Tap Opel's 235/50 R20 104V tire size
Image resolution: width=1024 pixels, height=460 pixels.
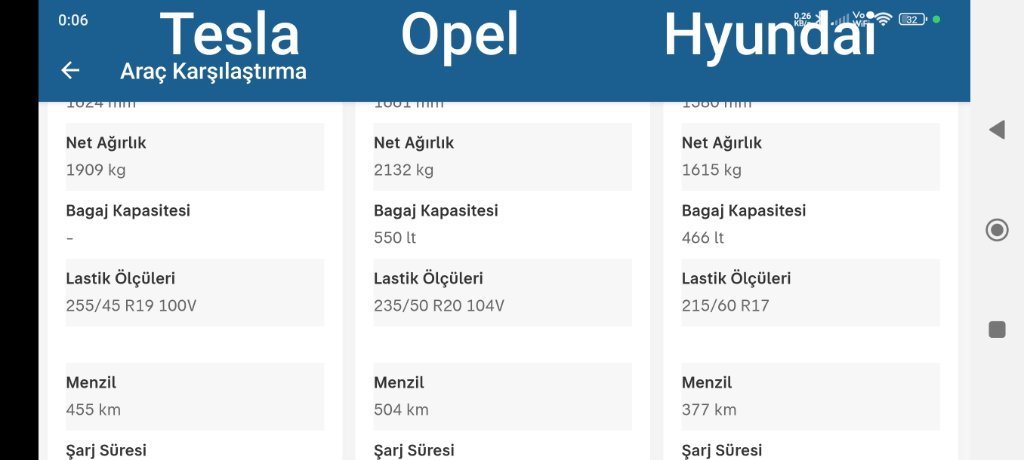pyautogui.click(x=439, y=305)
